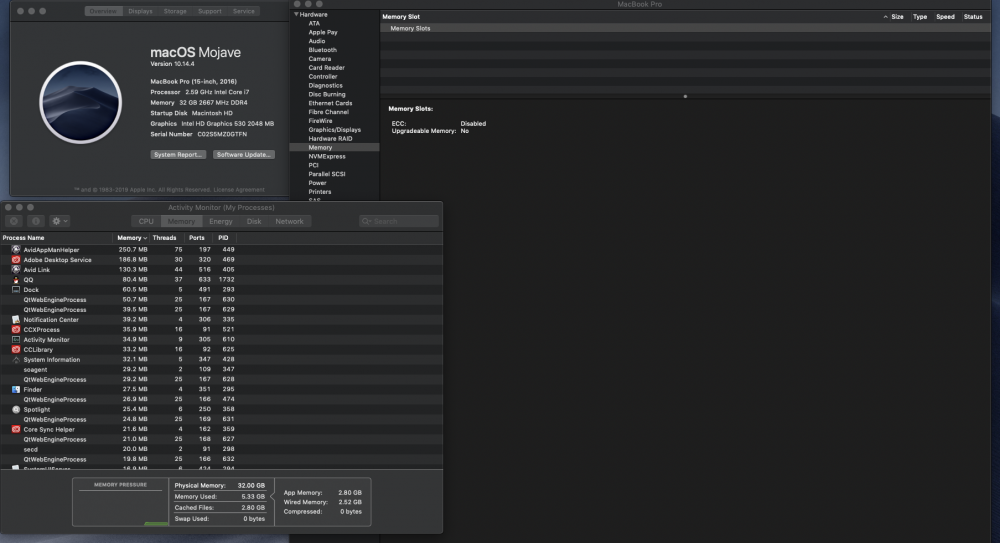Click the Activity Monitor search field

pyautogui.click(x=399, y=221)
